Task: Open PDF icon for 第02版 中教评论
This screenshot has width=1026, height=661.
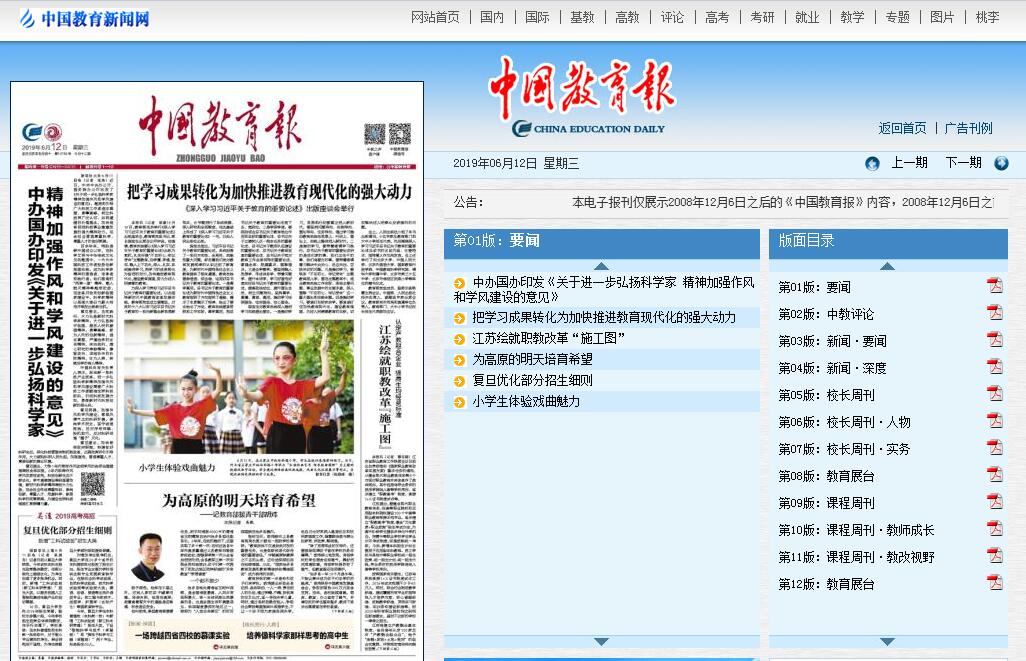Action: pyautogui.click(x=995, y=312)
